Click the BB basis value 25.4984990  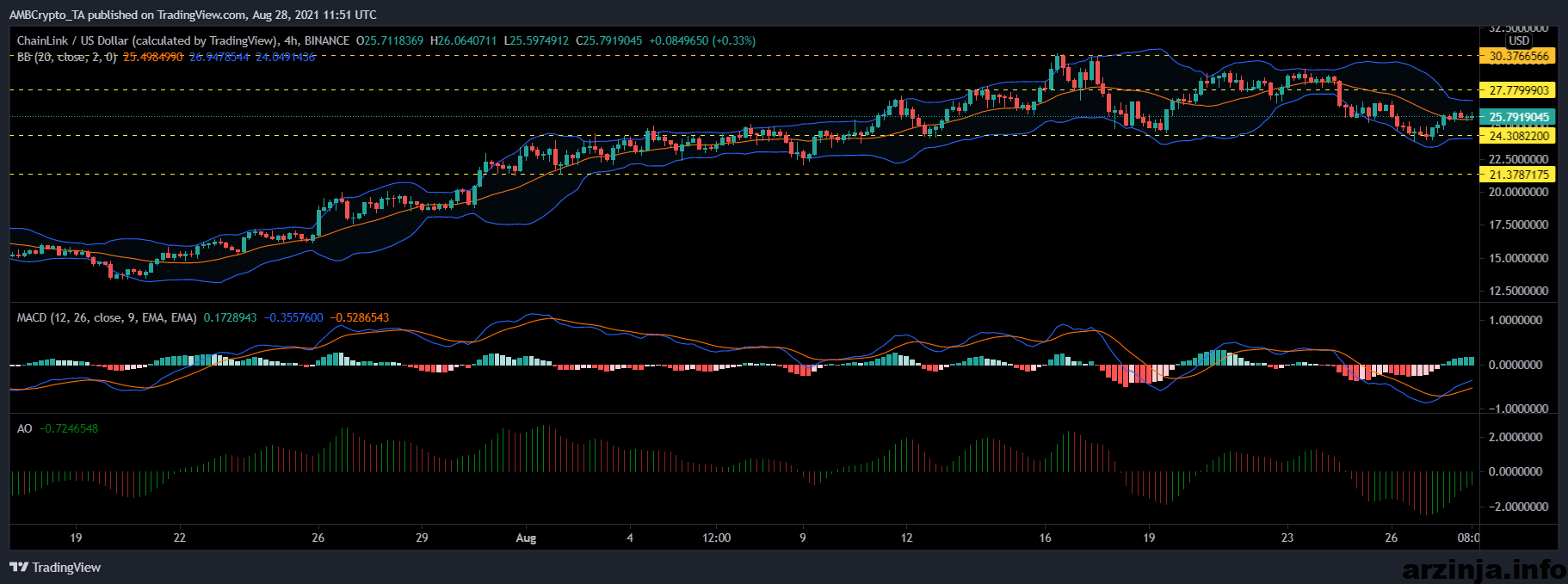[x=153, y=57]
